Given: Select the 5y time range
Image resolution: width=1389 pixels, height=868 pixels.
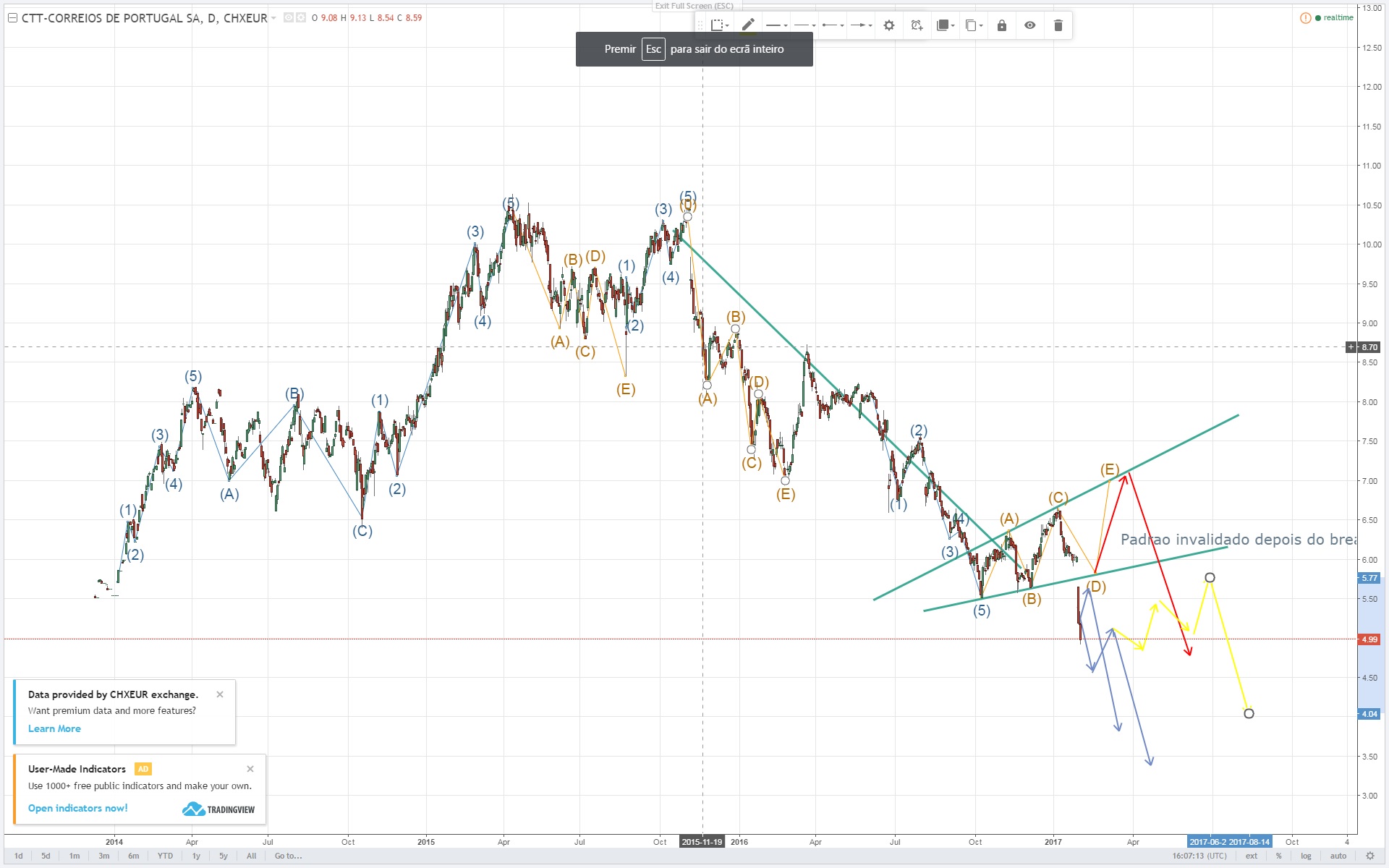Looking at the screenshot, I should point(224,856).
